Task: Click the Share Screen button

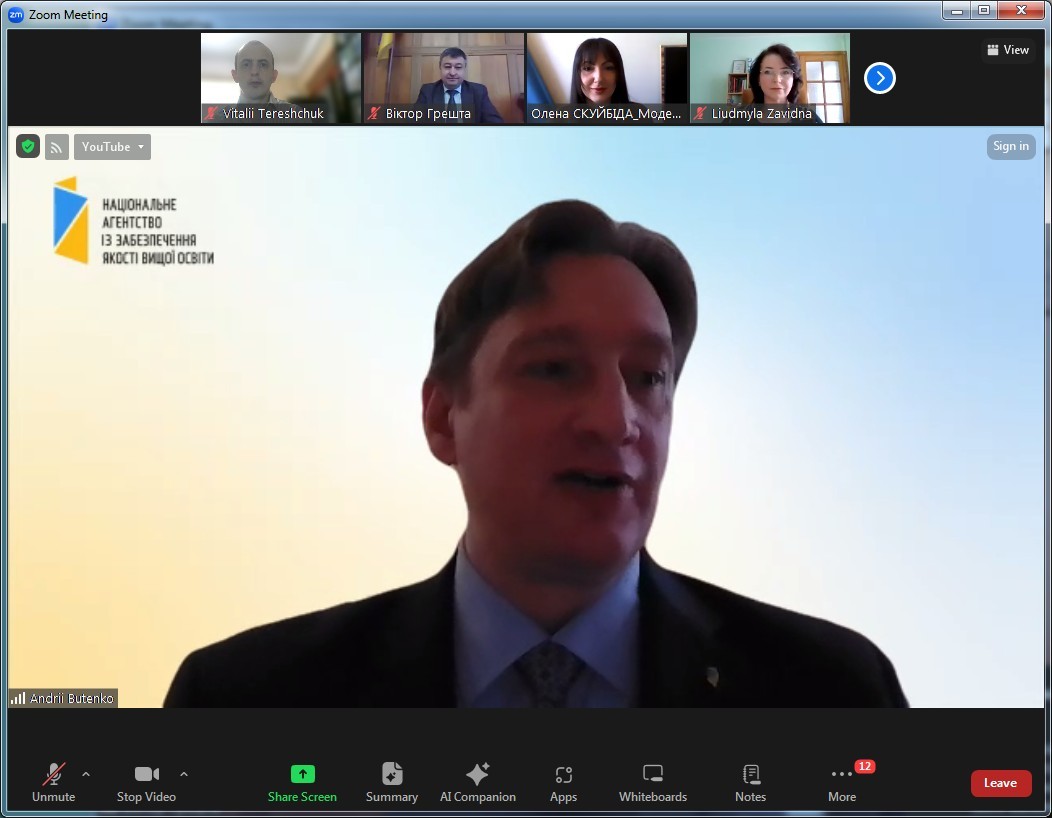Action: (302, 782)
